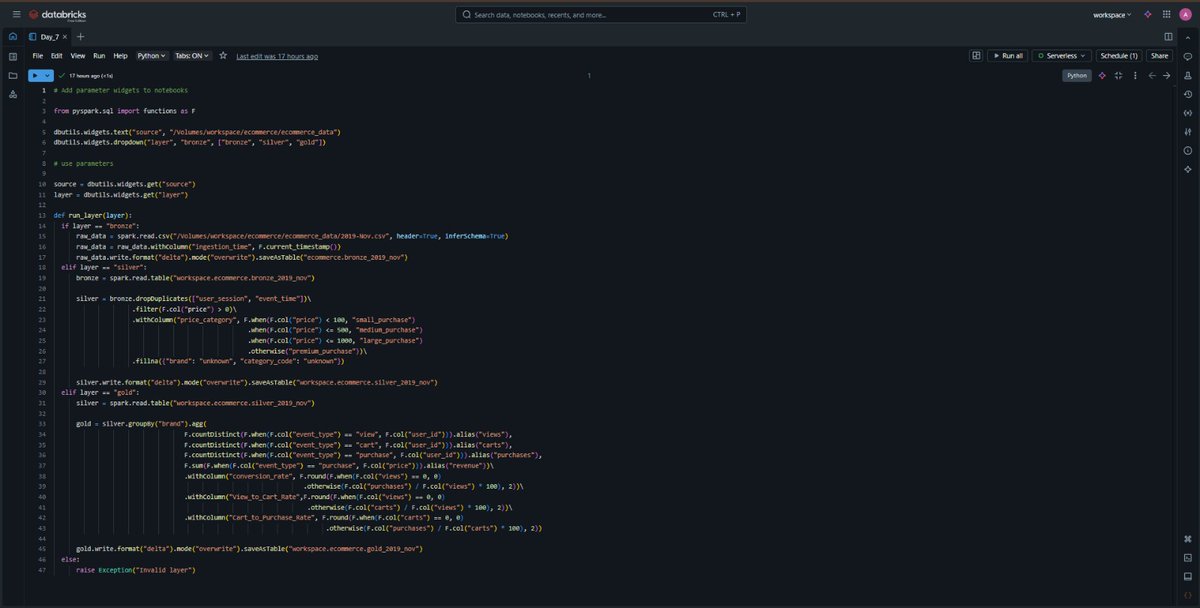Image resolution: width=1200 pixels, height=608 pixels.
Task: Go to previous cell arrow
Action: click(1151, 75)
